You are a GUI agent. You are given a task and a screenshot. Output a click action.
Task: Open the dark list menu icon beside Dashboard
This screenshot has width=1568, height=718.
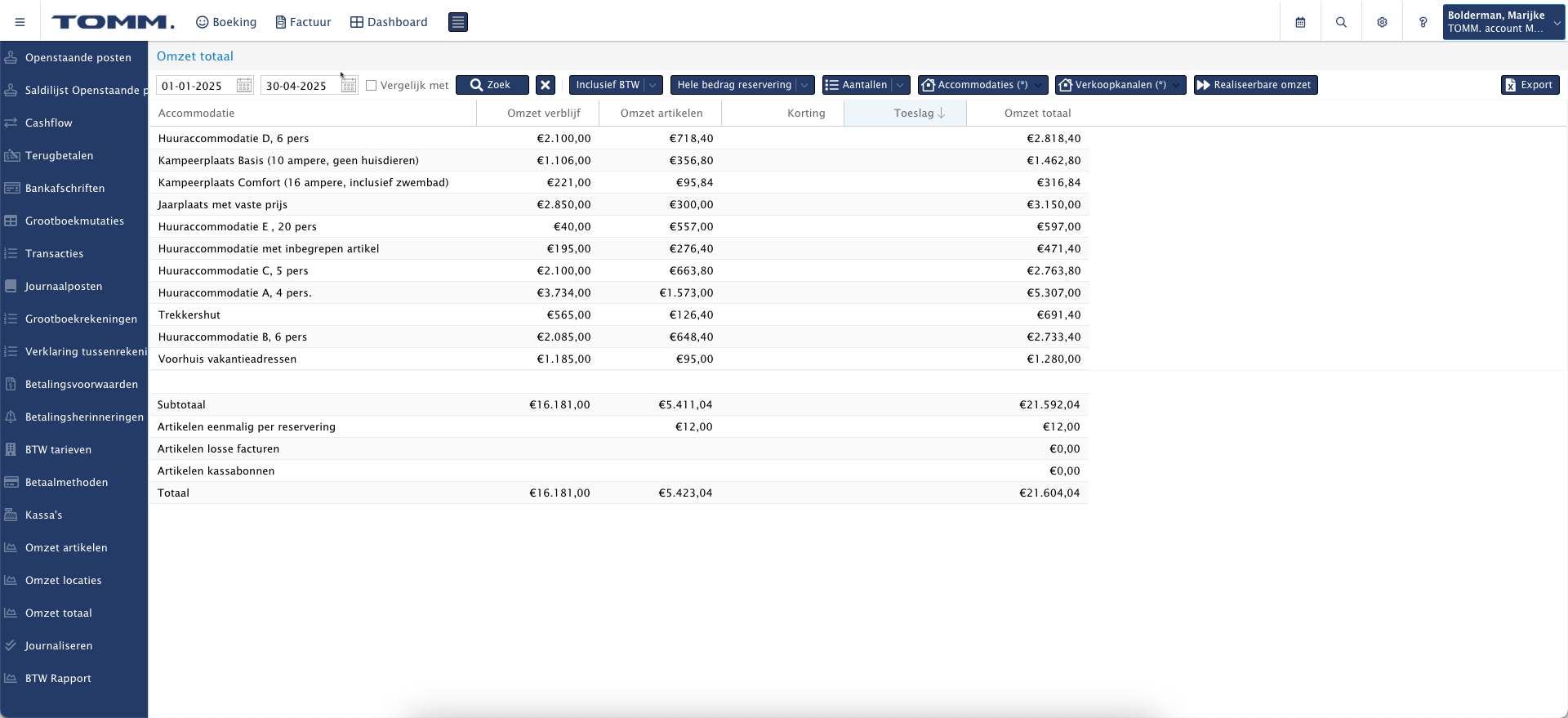point(458,22)
